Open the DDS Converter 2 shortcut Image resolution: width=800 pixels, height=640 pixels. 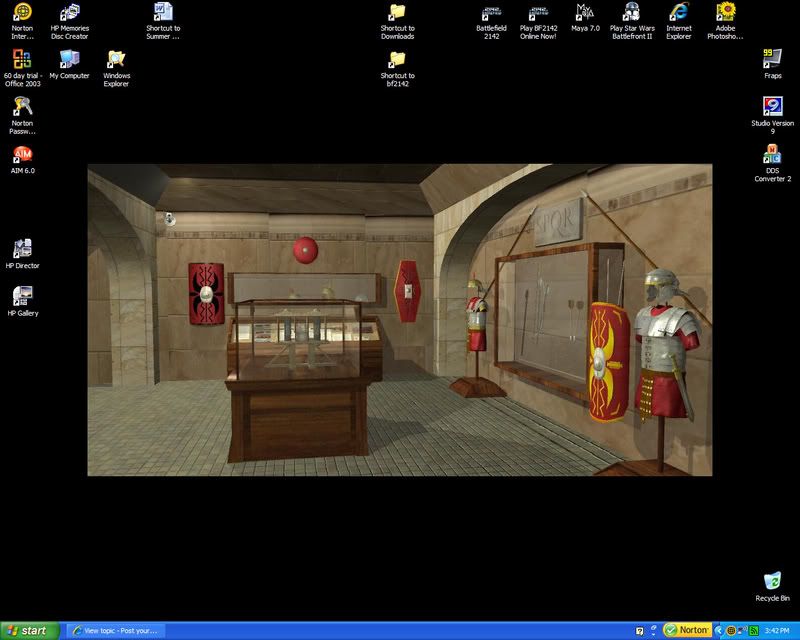pos(772,163)
